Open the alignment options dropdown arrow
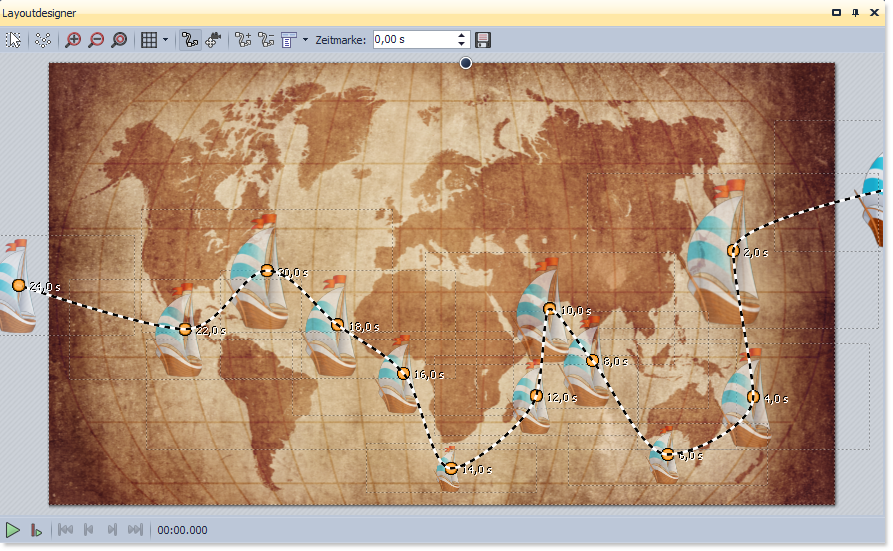893x551 pixels. pyautogui.click(x=305, y=40)
